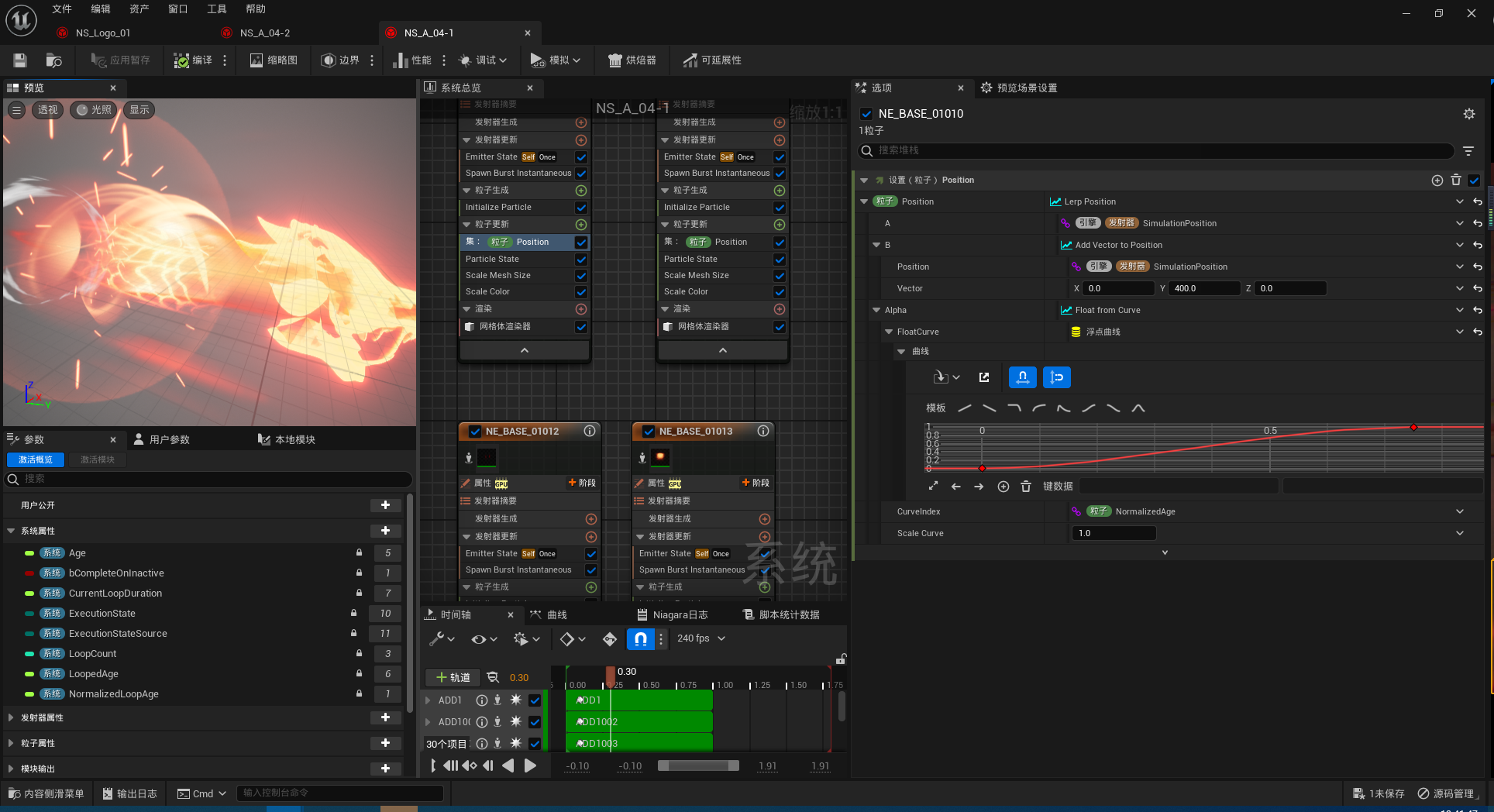Click the Compile (编译) toolbar button

193,60
